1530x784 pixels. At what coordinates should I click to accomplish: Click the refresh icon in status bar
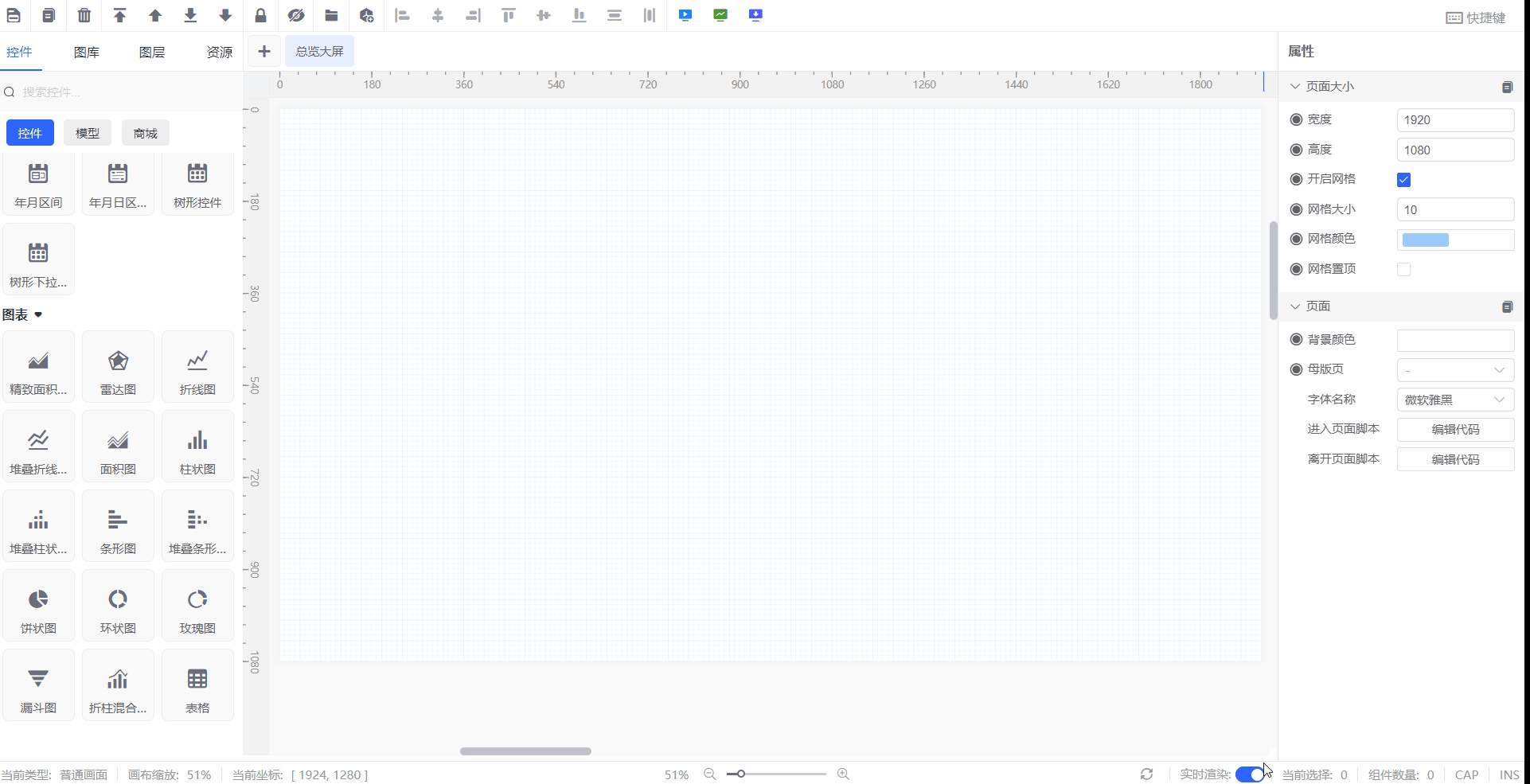tap(1146, 774)
